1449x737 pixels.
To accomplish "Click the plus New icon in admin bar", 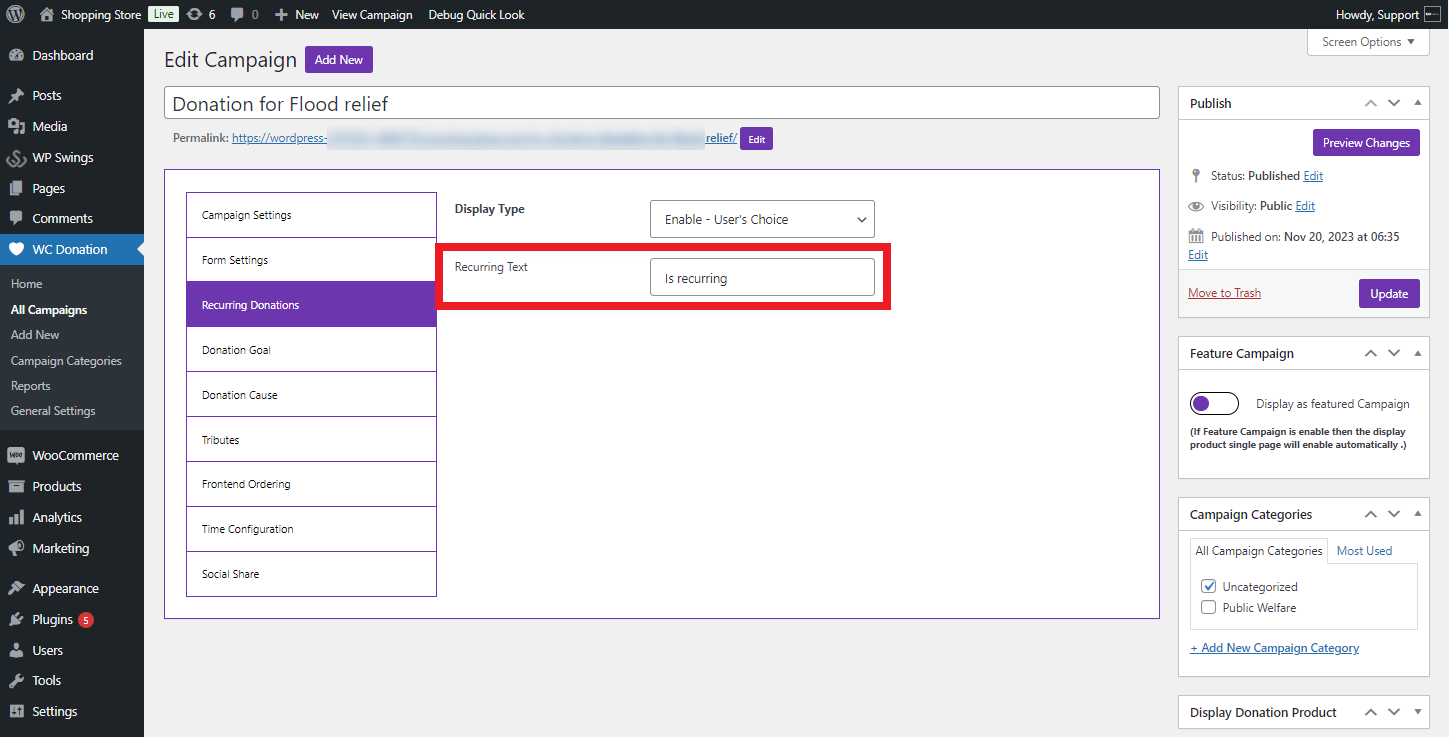I will click(282, 15).
